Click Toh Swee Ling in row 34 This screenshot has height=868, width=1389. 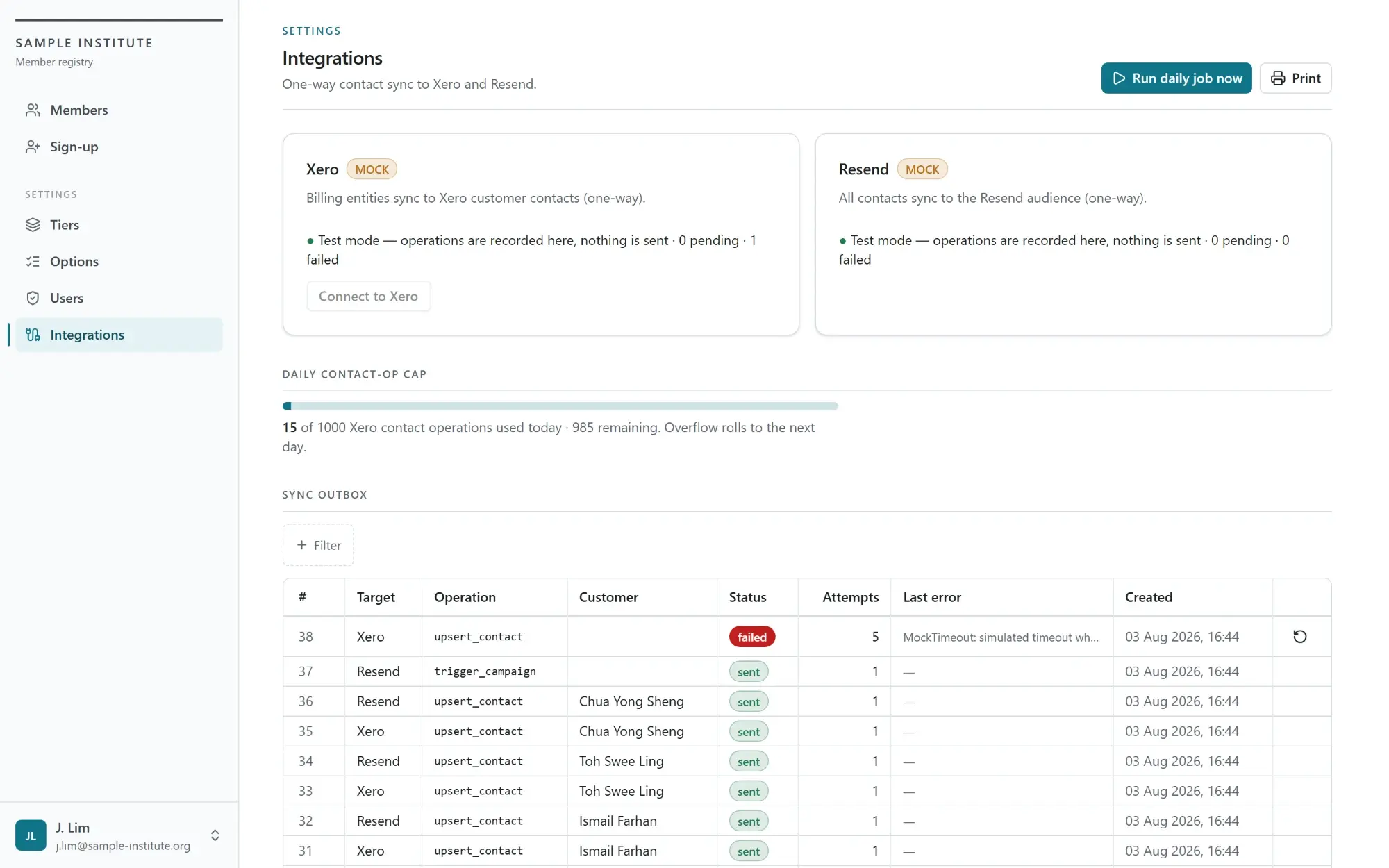[621, 761]
